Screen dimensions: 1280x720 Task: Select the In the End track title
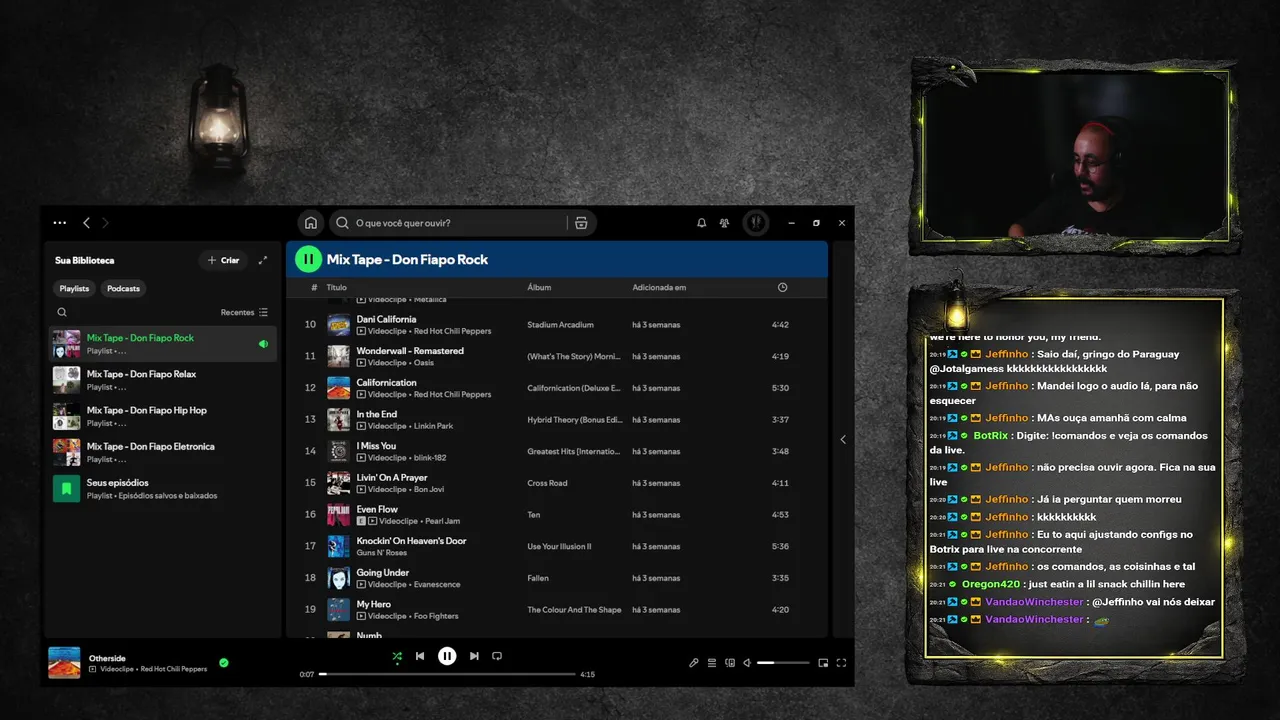pos(377,414)
